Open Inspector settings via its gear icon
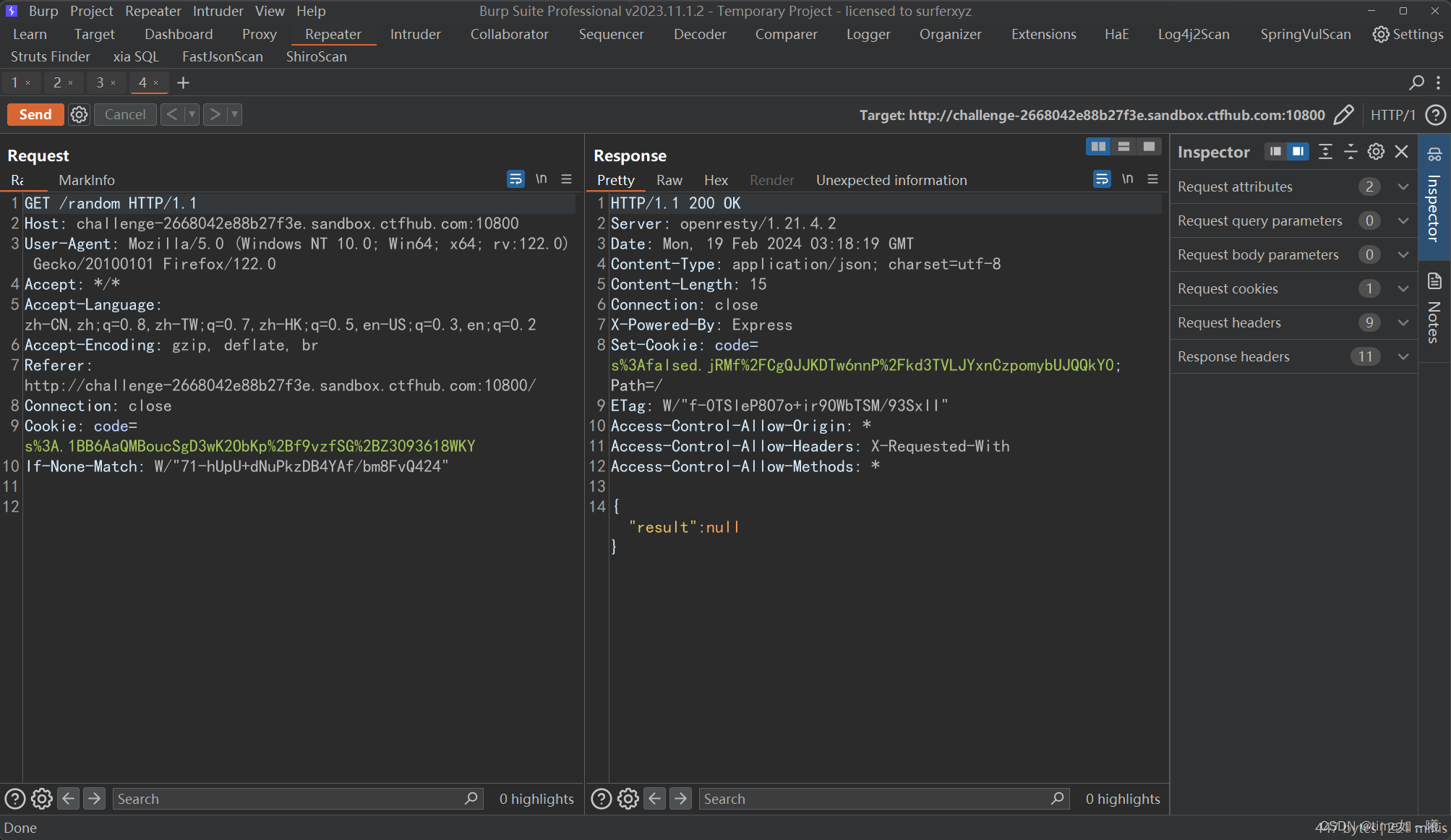Image resolution: width=1451 pixels, height=840 pixels. pos(1375,152)
